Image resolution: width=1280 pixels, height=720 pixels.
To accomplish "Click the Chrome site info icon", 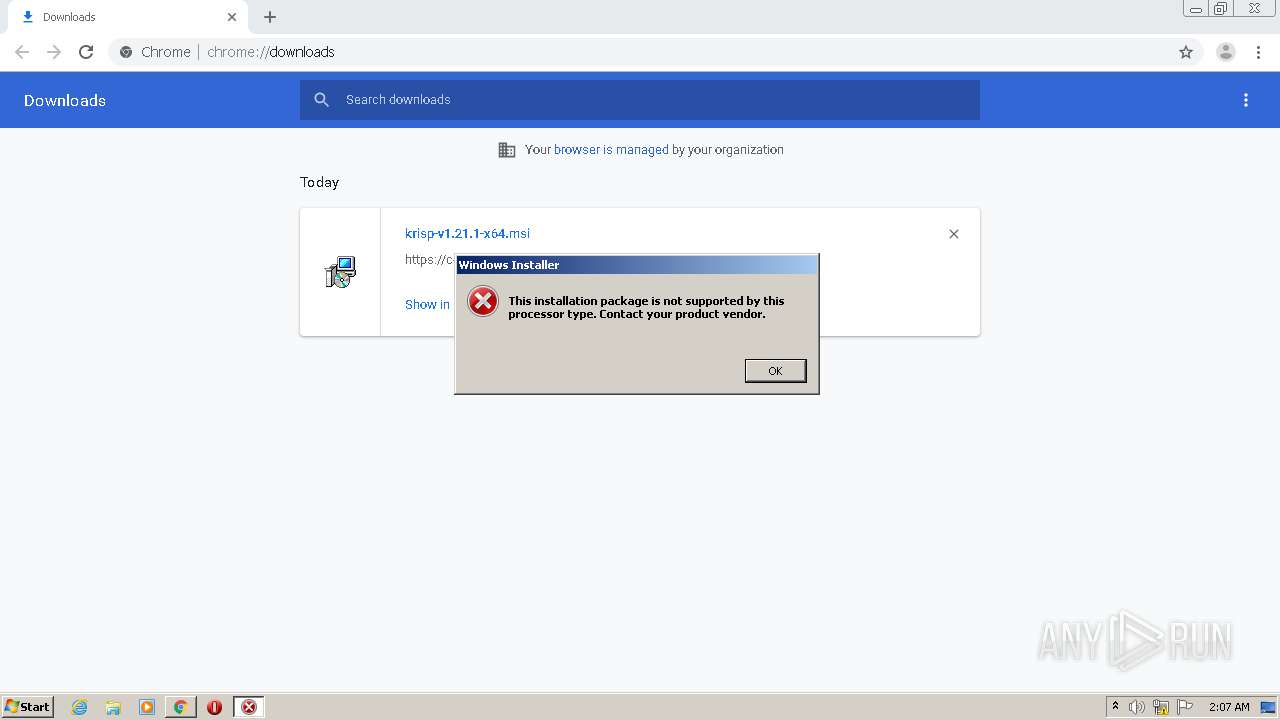I will tap(126, 52).
